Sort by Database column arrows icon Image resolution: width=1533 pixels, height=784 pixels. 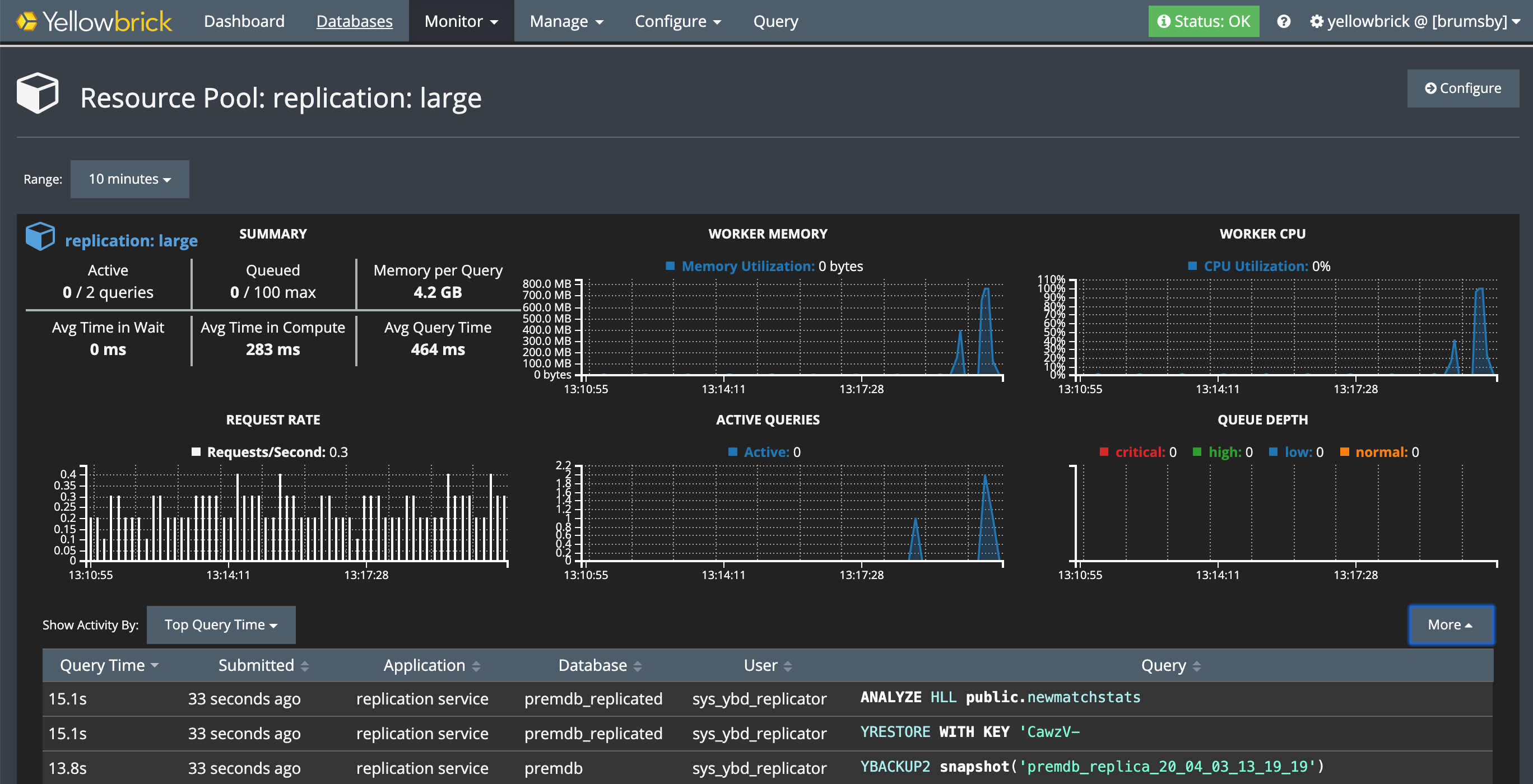point(638,666)
